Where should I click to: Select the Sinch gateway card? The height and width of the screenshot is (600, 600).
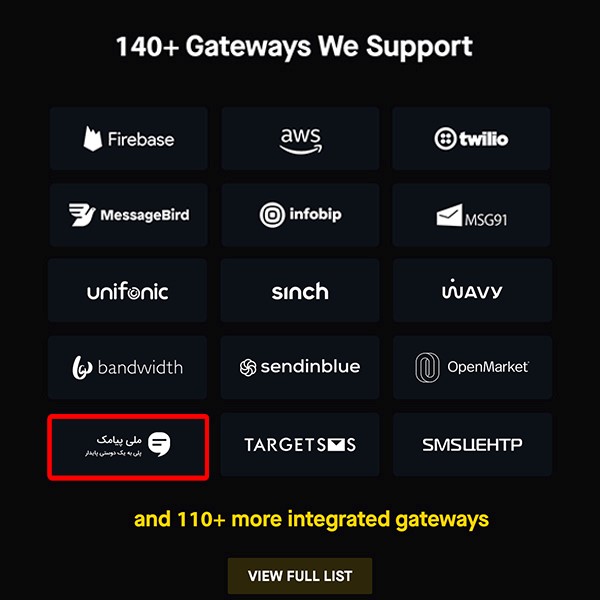click(300, 290)
